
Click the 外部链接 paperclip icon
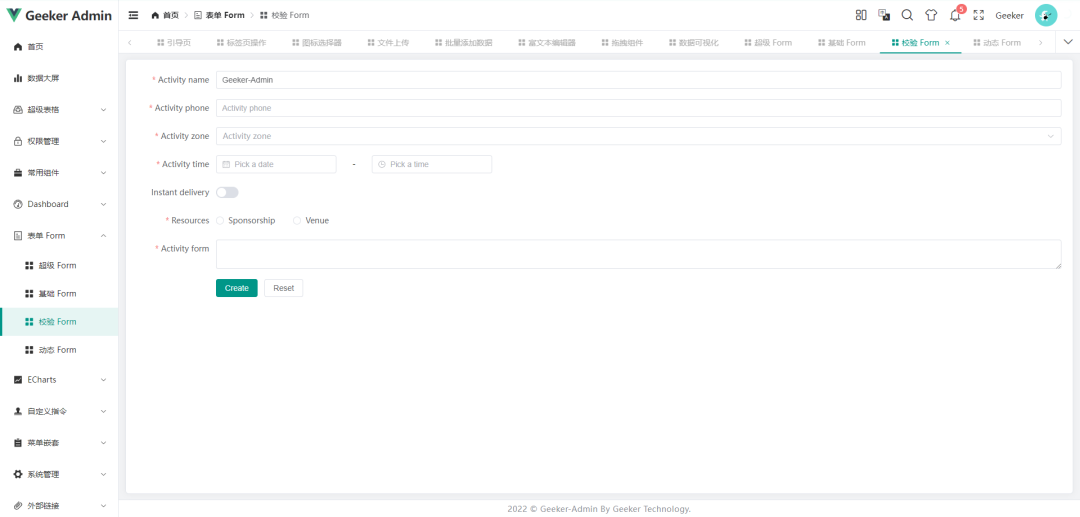point(18,506)
